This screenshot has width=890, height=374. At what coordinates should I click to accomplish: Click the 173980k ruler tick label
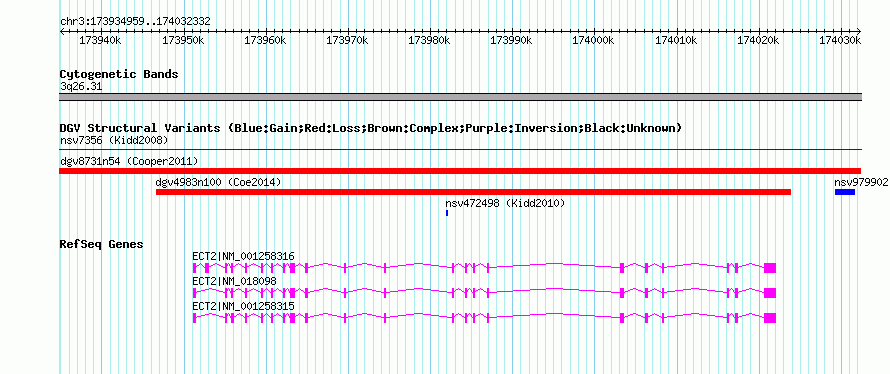[x=429, y=40]
